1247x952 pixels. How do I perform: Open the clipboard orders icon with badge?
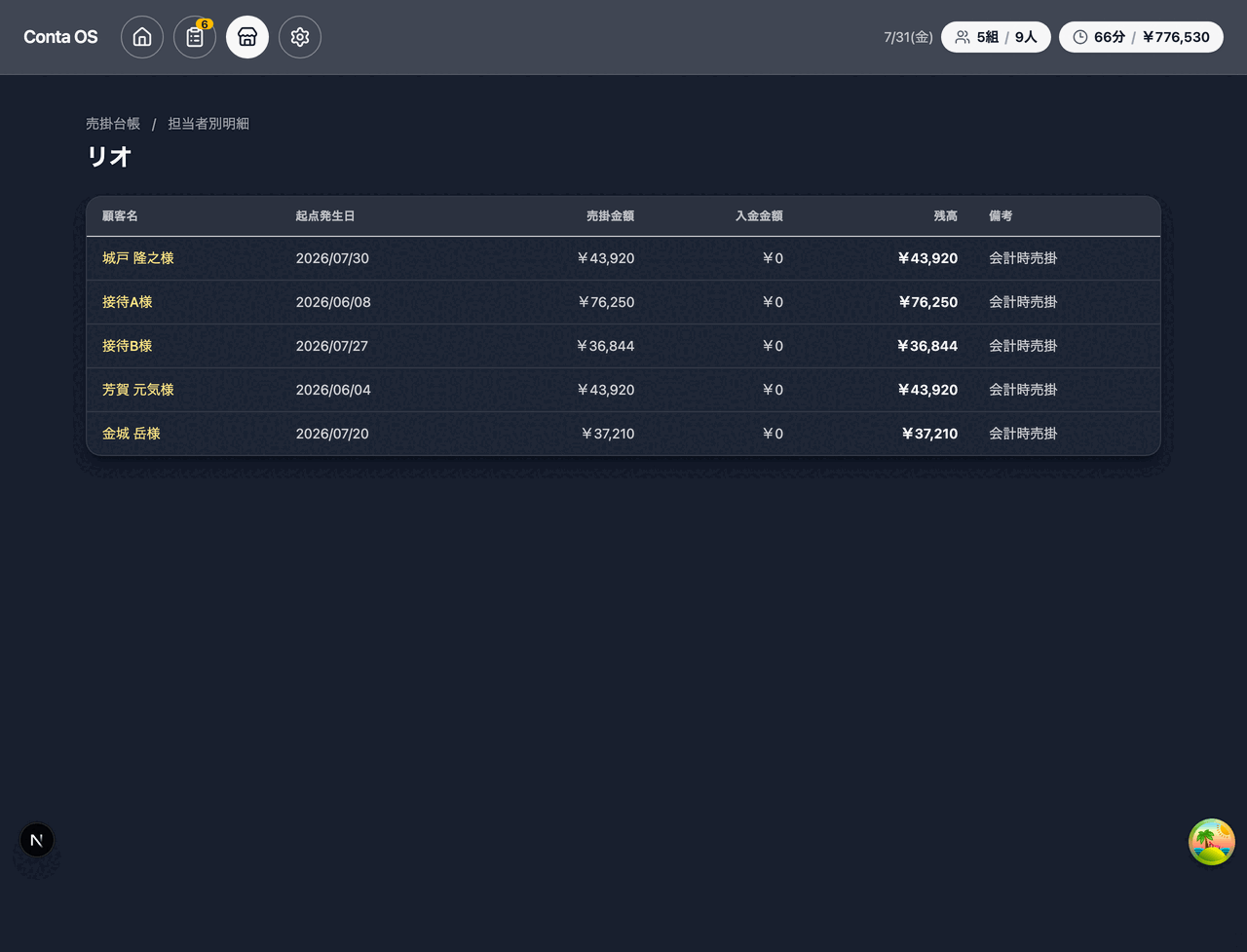pyautogui.click(x=195, y=37)
